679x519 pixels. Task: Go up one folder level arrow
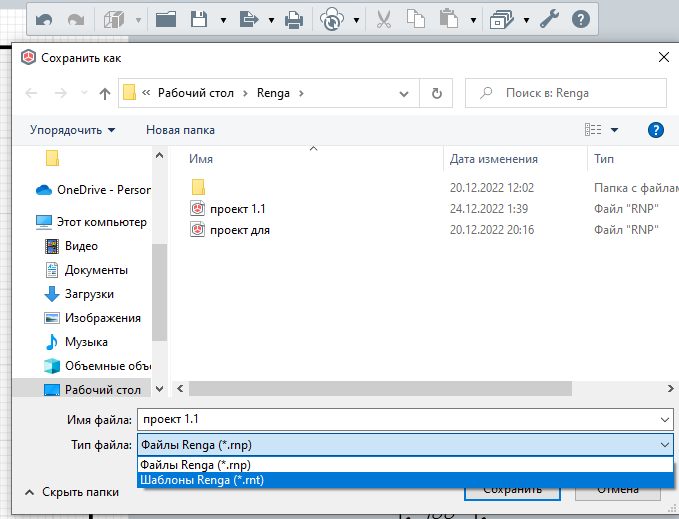(104, 93)
